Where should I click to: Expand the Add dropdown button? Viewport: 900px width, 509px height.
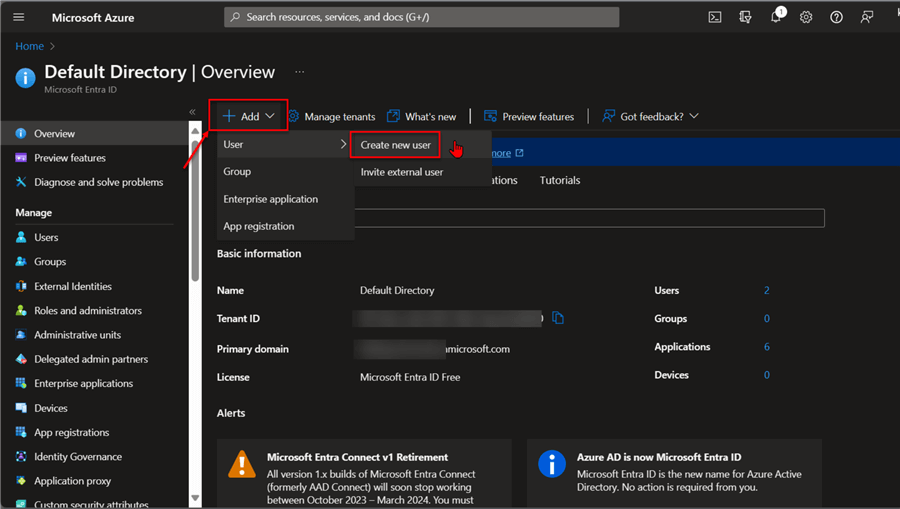click(248, 116)
